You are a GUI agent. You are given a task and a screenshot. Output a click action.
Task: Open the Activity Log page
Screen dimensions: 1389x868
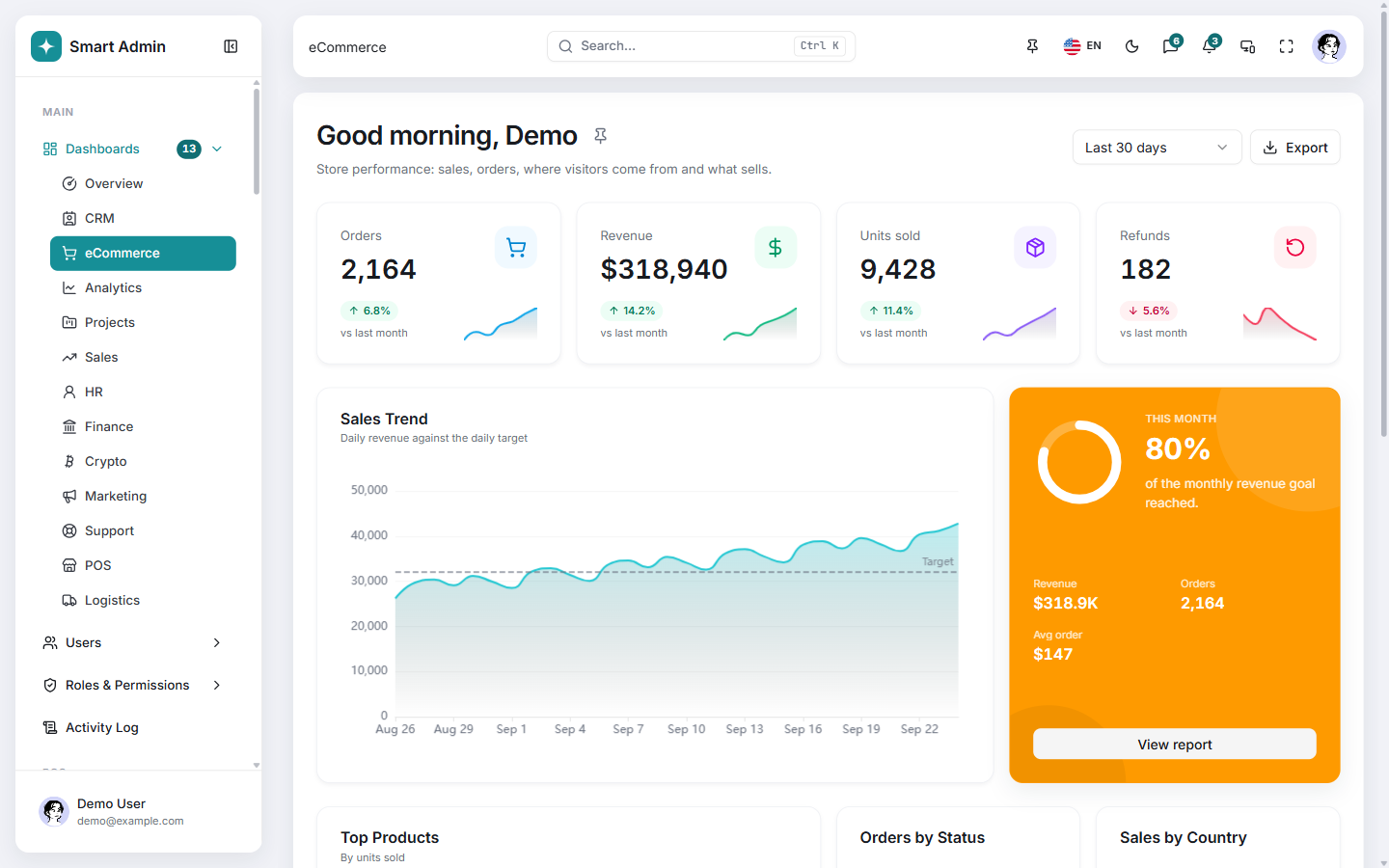tap(133, 727)
